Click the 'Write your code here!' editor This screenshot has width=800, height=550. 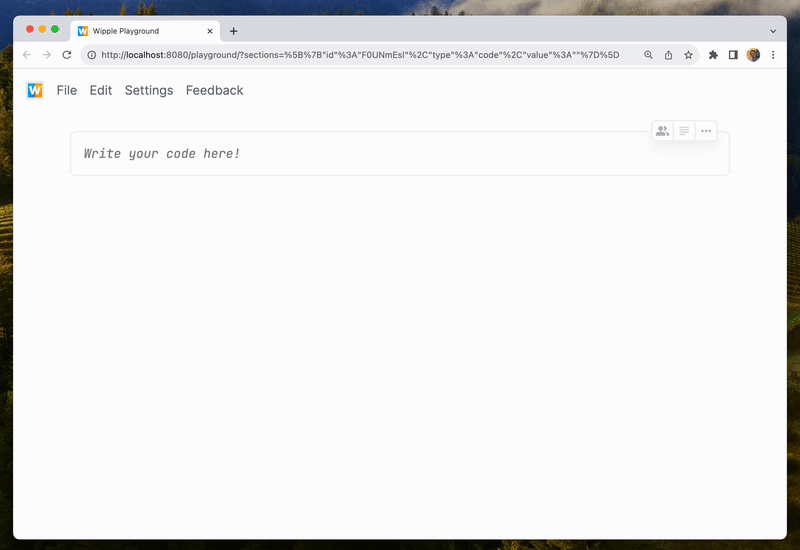tap(399, 154)
